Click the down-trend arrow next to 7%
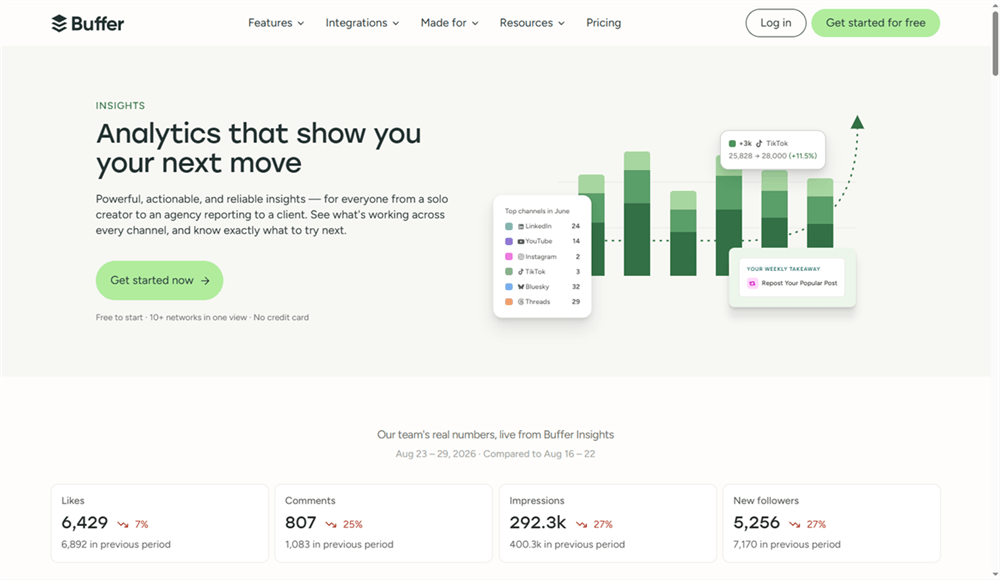Viewport: 1000px width, 580px height. (123, 524)
